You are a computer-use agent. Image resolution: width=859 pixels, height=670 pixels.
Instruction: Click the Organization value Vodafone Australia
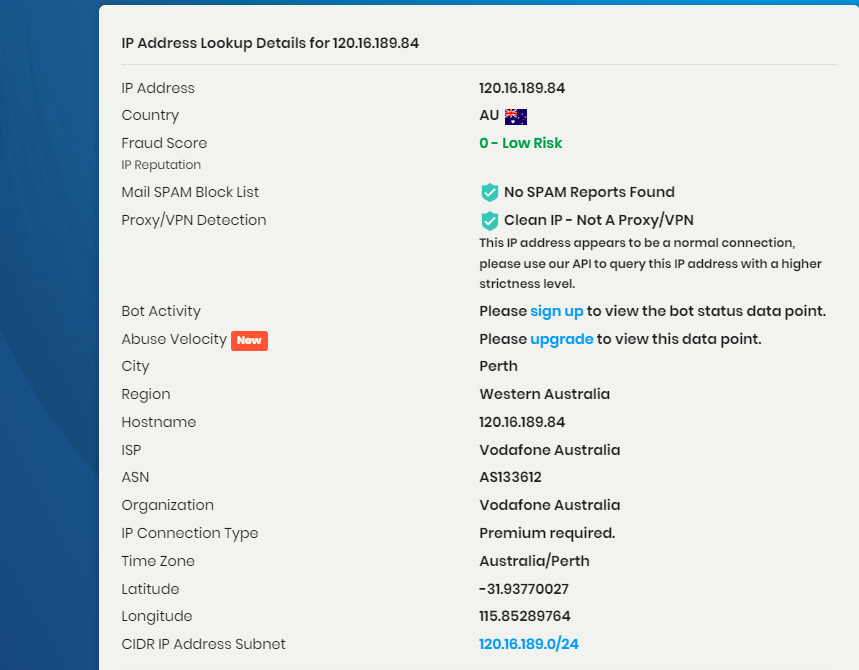click(x=549, y=505)
